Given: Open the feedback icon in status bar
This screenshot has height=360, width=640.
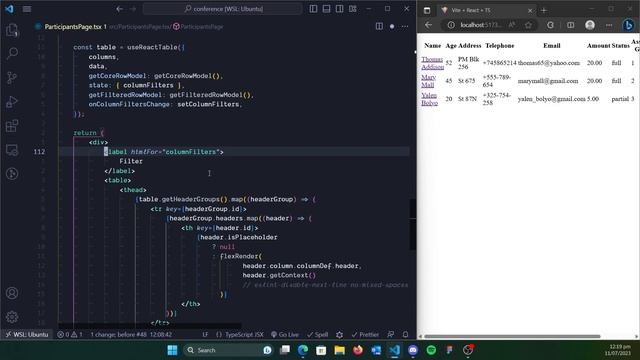Looking at the screenshot, I should (x=391, y=335).
